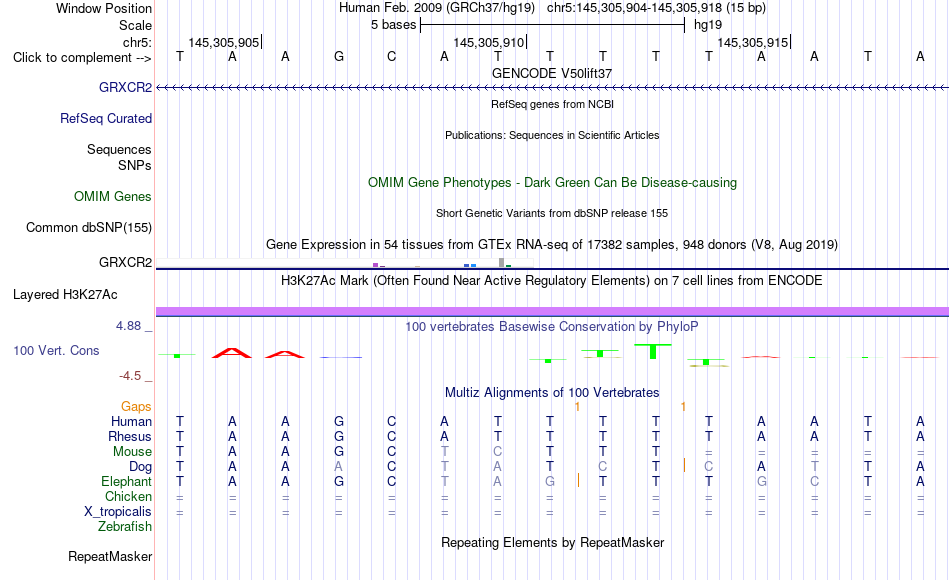
Task: Click the C base in Rhesus alignment row
Action: coord(391,436)
